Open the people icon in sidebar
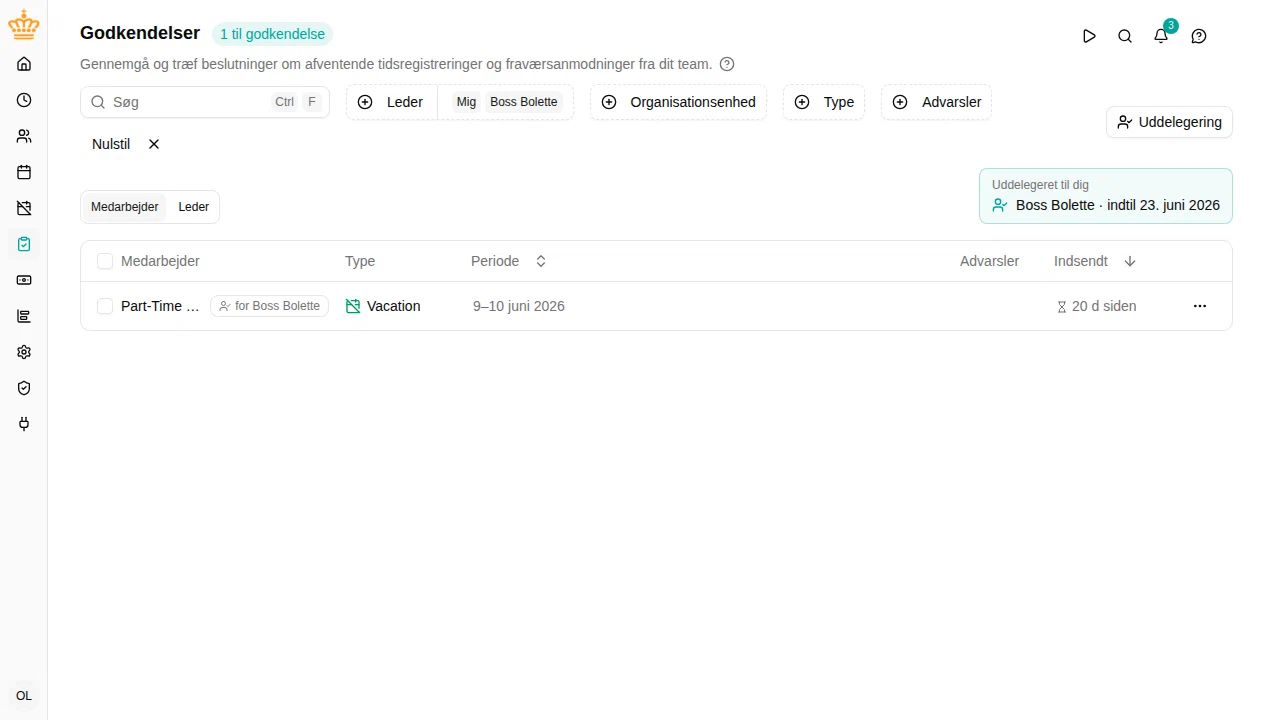Viewport: 1280px width, 720px height. [x=24, y=136]
